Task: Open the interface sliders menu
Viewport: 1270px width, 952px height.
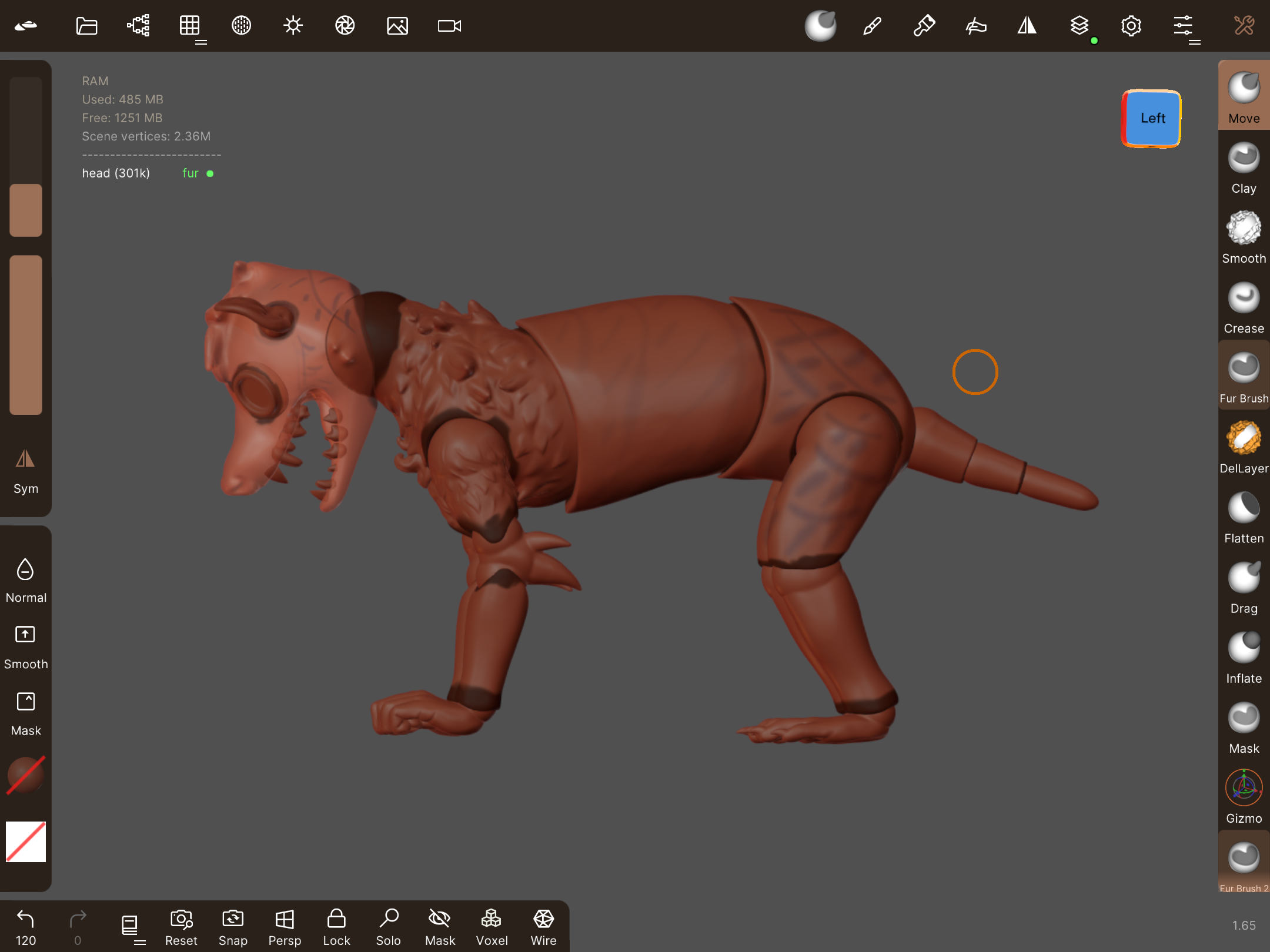Action: (x=1183, y=26)
